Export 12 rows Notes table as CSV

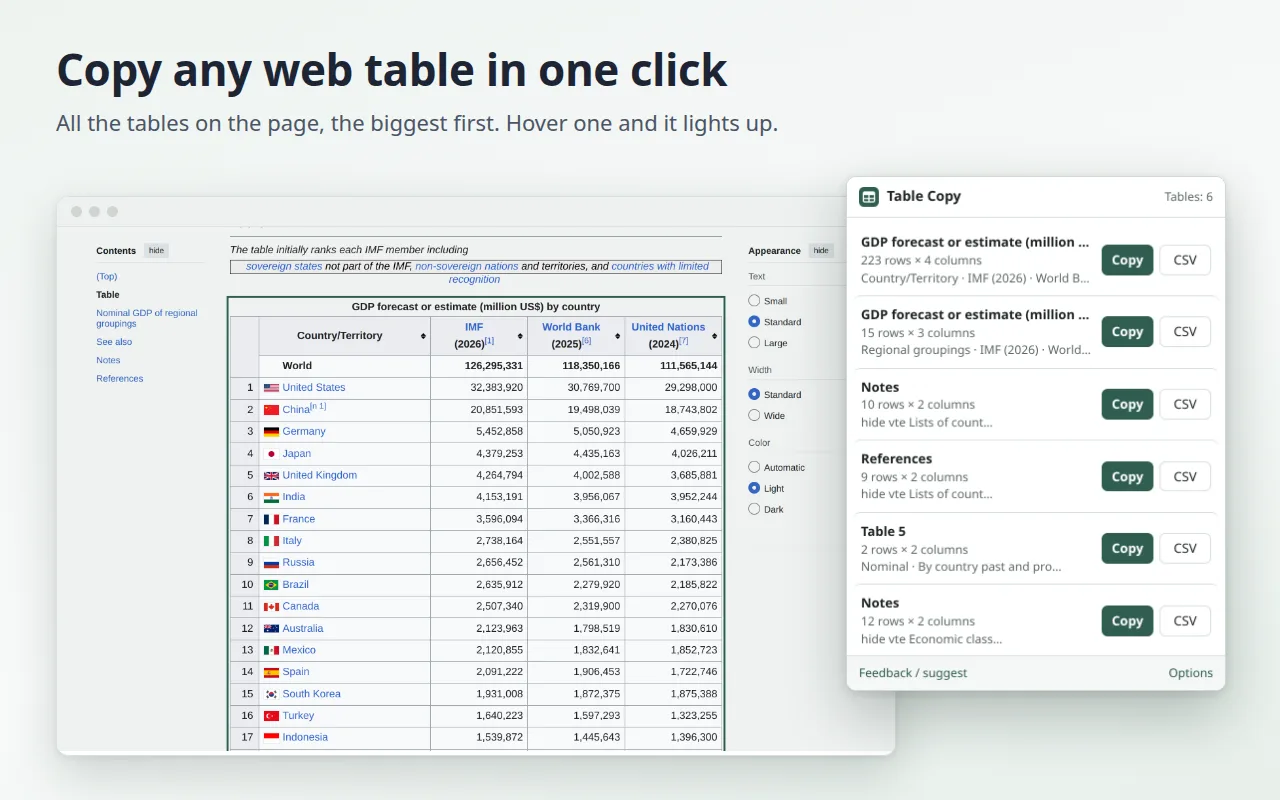(1185, 621)
